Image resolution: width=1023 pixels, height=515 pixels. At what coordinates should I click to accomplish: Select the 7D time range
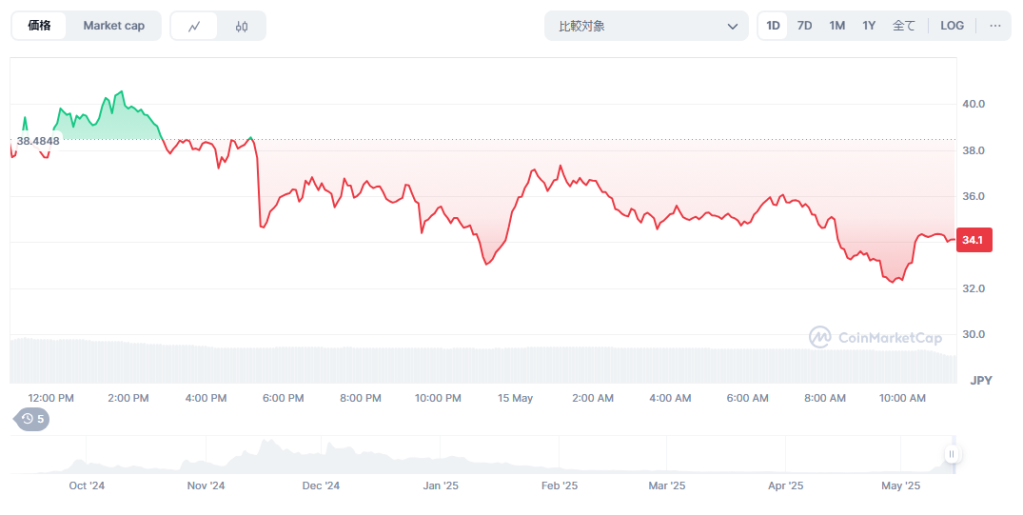tap(804, 26)
